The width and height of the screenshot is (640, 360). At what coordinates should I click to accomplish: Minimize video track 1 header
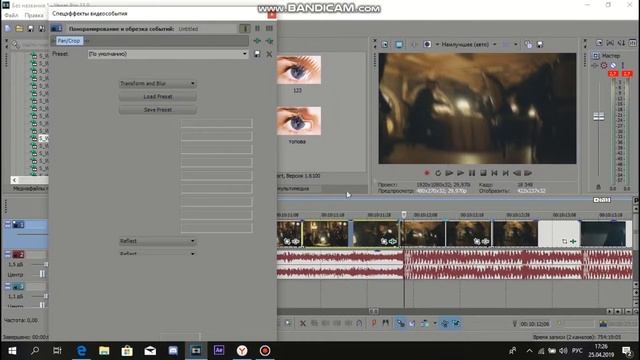point(8,224)
